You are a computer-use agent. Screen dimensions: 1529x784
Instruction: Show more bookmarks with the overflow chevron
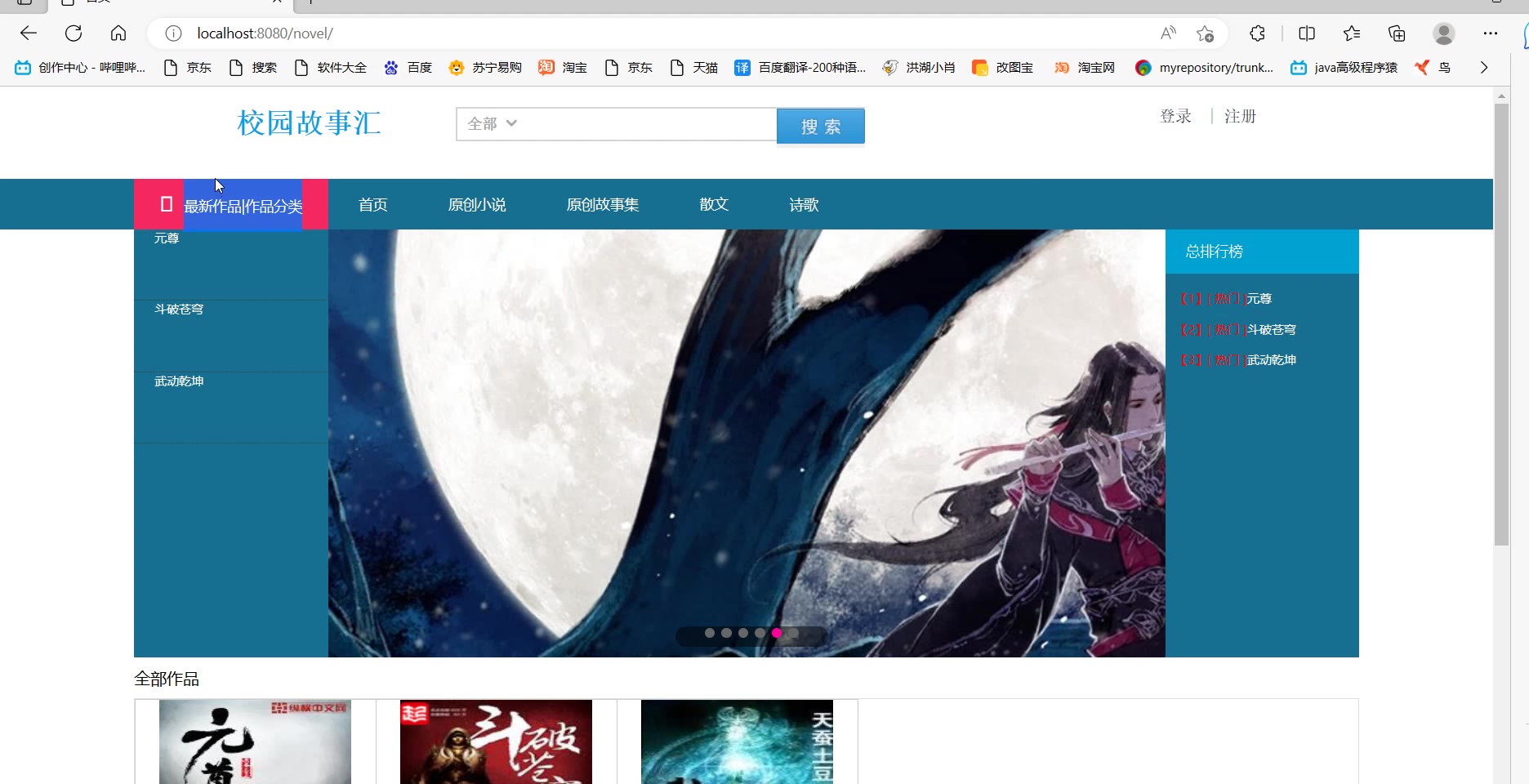[x=1484, y=68]
